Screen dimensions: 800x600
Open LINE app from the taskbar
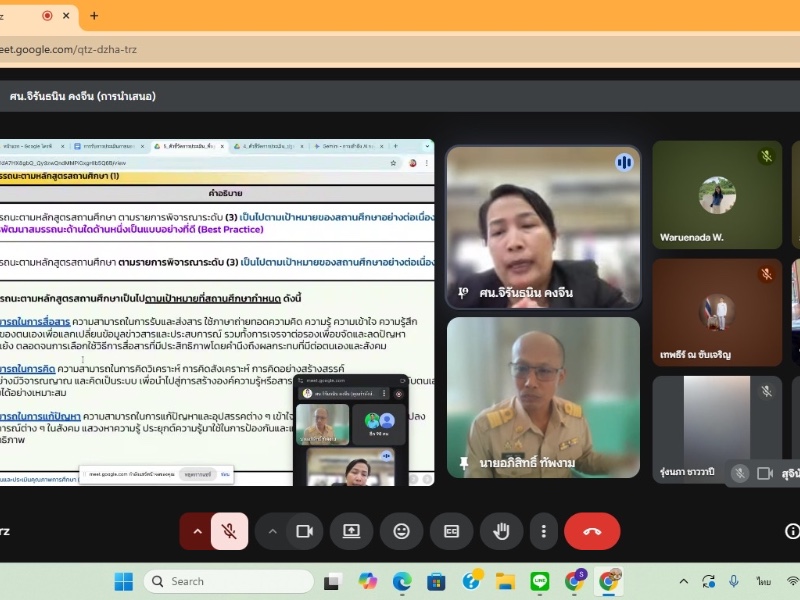click(x=540, y=581)
